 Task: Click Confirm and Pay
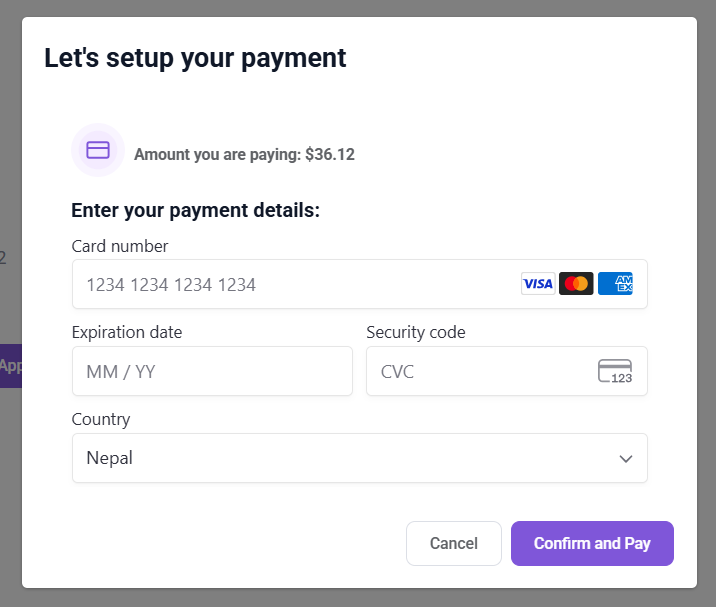pos(592,544)
